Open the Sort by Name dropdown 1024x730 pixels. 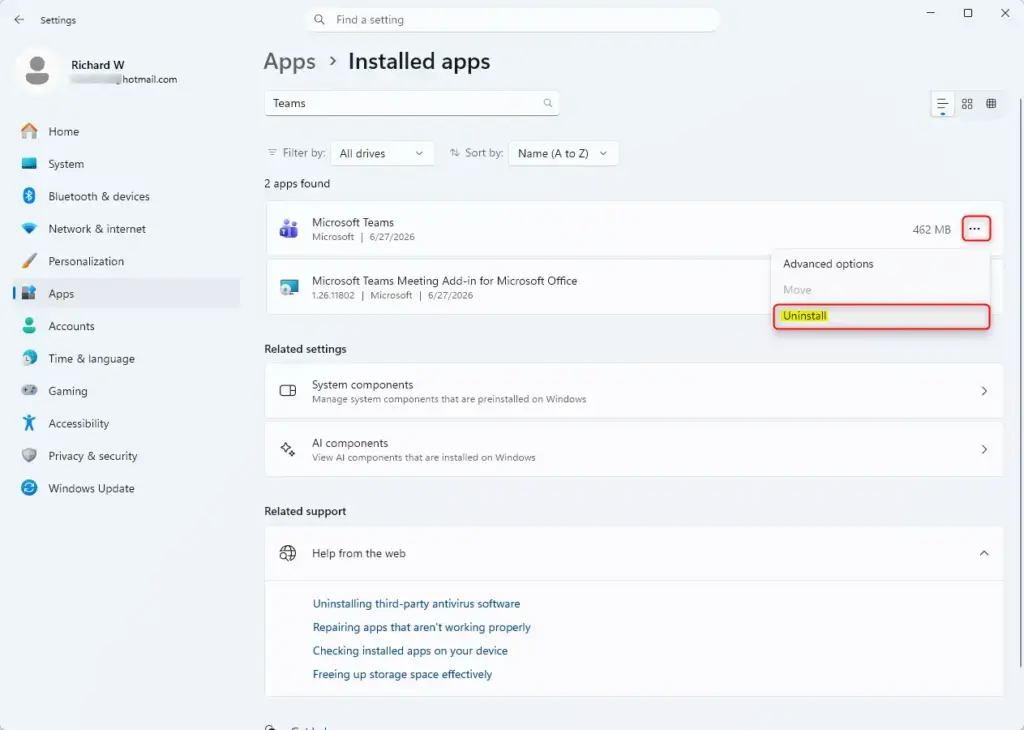coord(563,153)
